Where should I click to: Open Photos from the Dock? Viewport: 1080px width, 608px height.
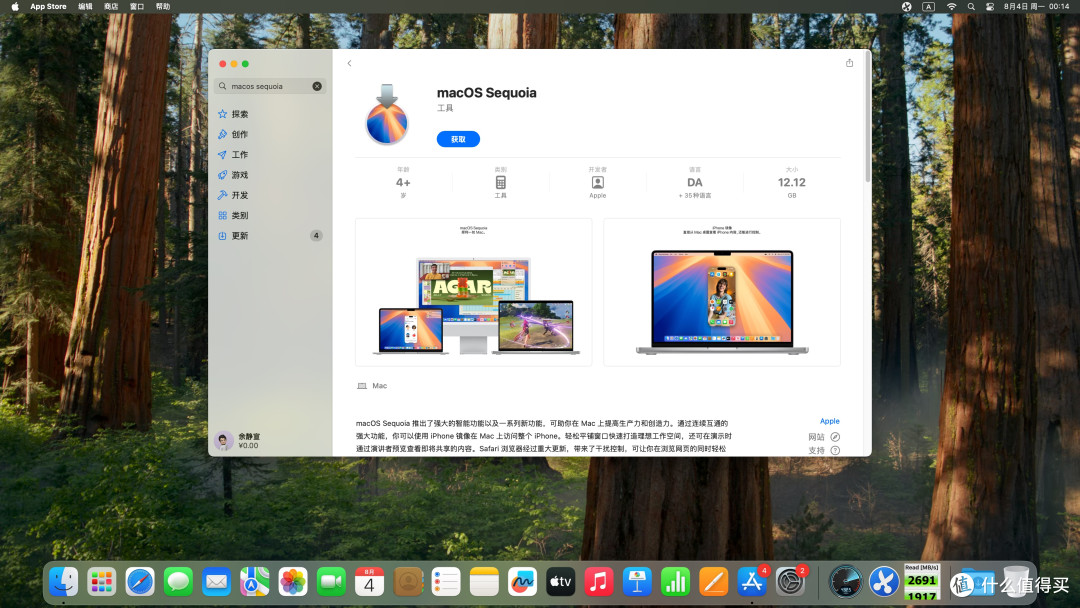[x=293, y=582]
